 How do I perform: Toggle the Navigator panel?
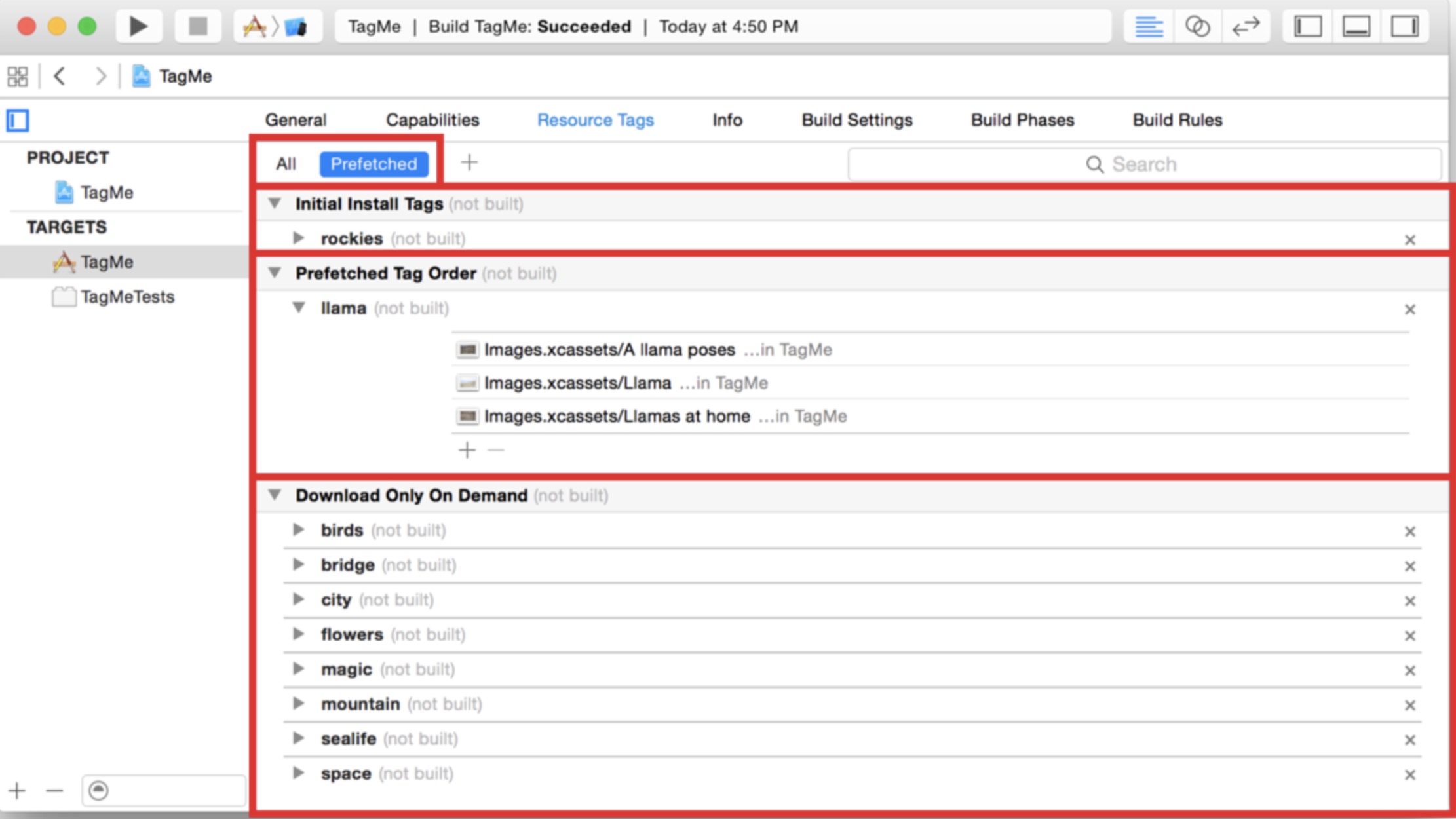click(x=1308, y=26)
